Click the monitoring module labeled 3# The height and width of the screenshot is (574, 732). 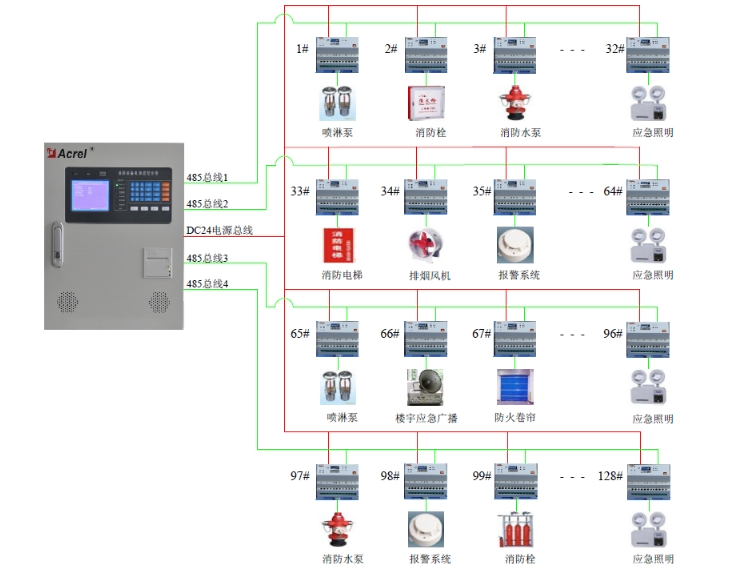(514, 55)
